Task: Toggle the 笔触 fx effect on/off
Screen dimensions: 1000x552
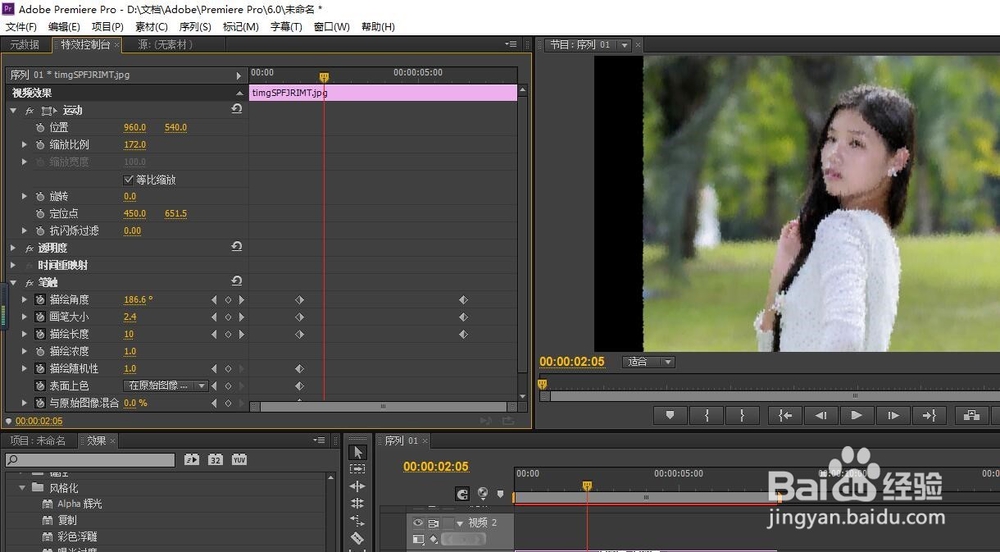Action: click(x=29, y=282)
